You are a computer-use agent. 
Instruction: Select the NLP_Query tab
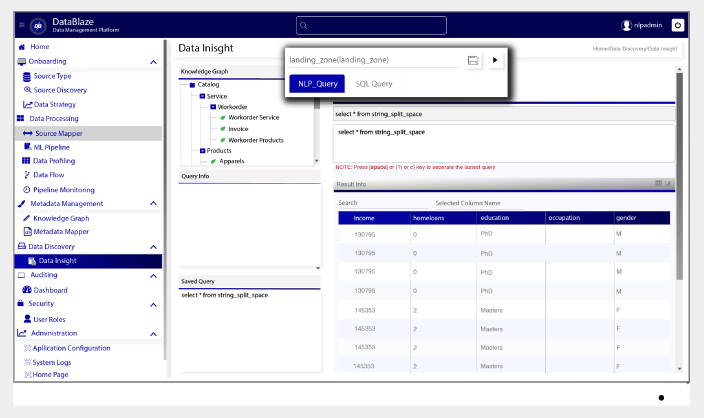317,84
